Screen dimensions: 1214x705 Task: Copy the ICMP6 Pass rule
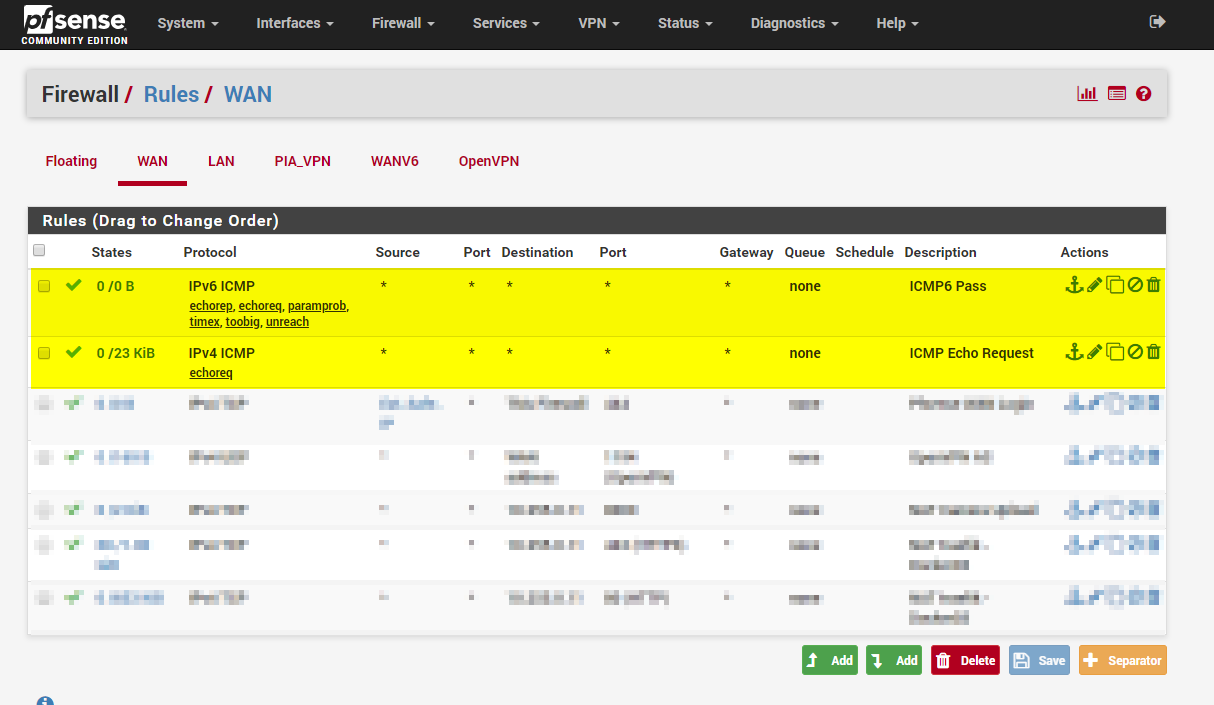(x=1115, y=286)
